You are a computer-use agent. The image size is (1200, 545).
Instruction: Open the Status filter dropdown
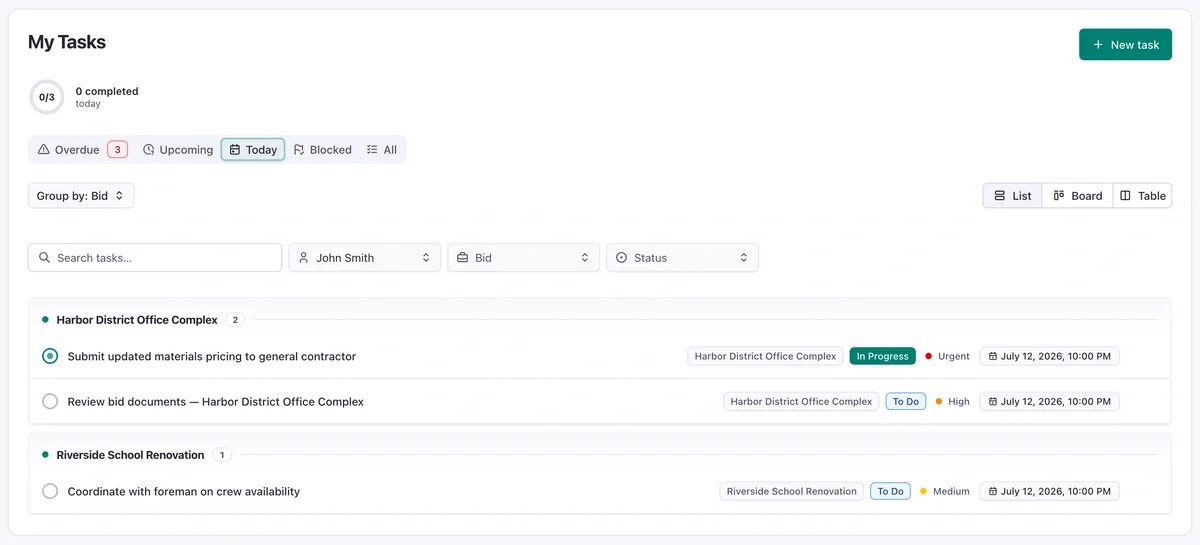683,258
